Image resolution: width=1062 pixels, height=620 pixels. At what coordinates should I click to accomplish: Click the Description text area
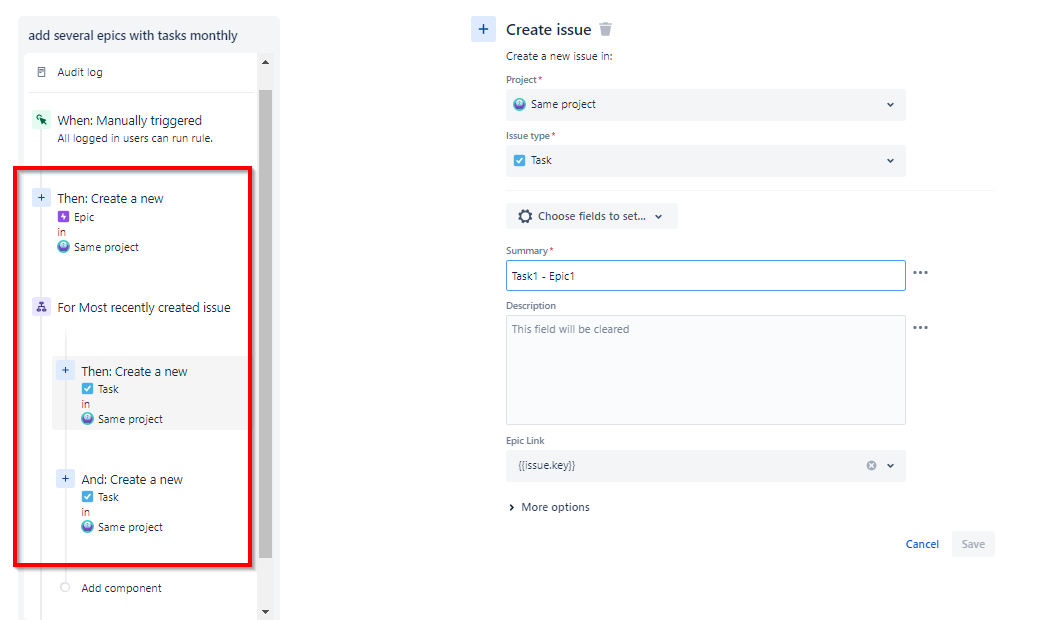pyautogui.click(x=706, y=370)
